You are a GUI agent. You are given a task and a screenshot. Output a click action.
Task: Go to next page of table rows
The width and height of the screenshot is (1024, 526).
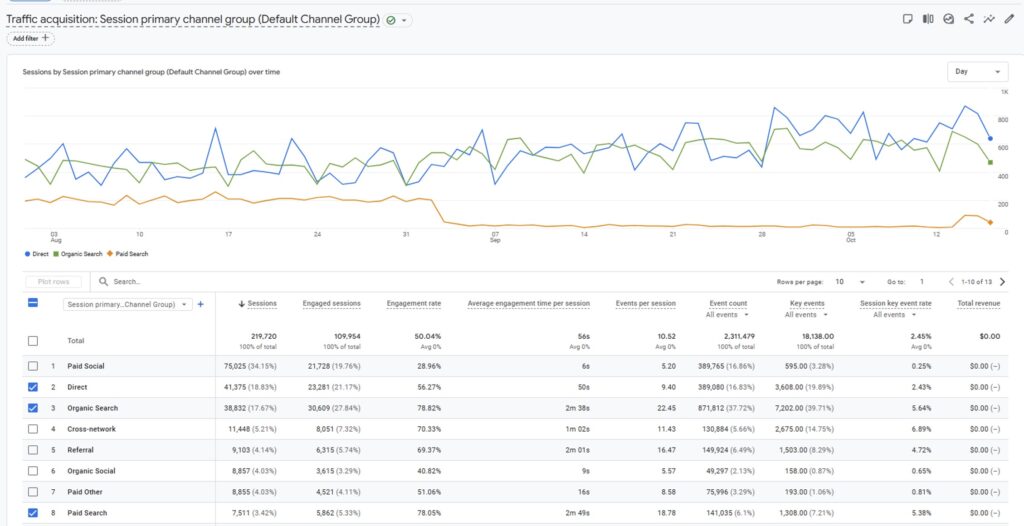1003,282
